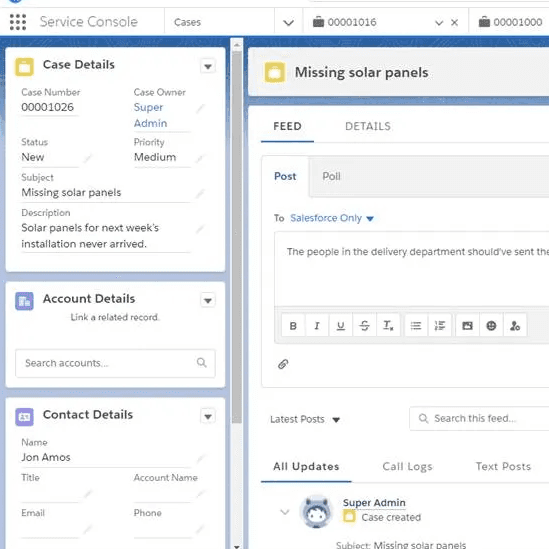This screenshot has width=549, height=549.
Task: Open the Salesforce Only audience dropdown
Action: pos(332,218)
